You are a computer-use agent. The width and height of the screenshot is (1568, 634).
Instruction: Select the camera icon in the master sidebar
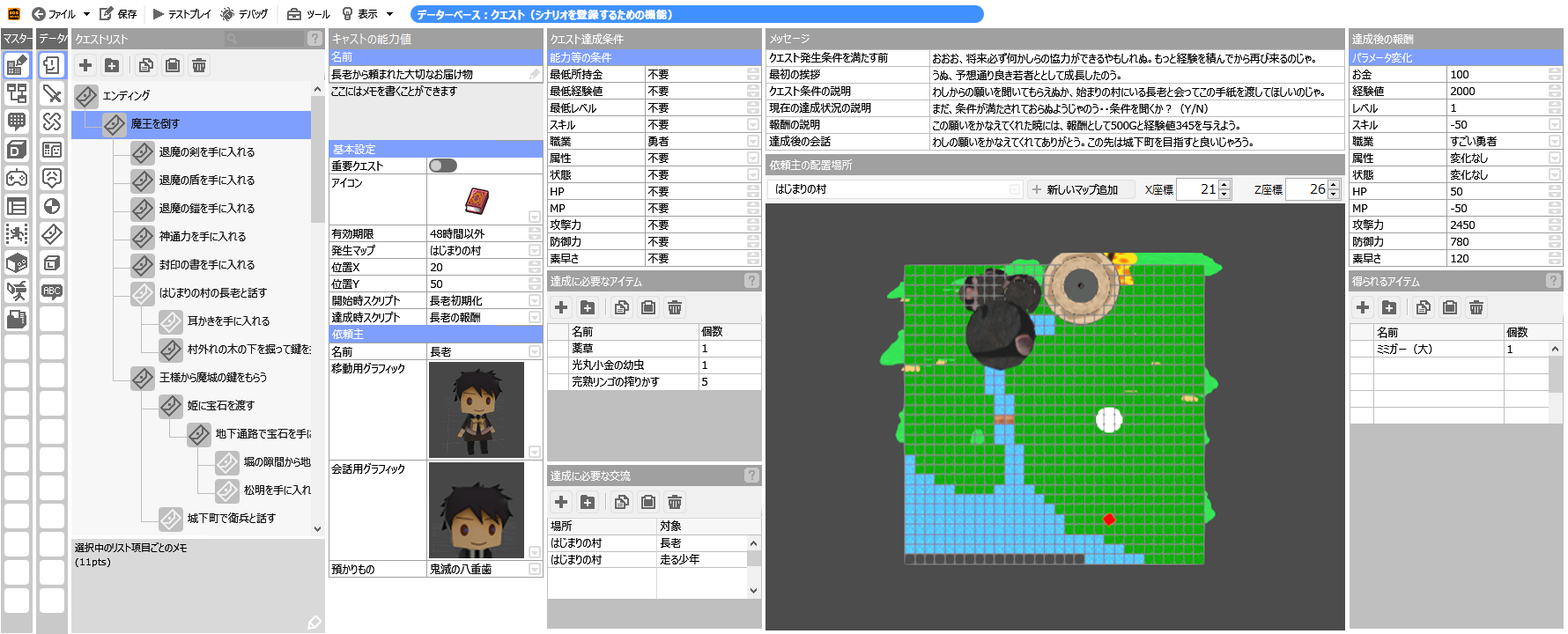coord(17,291)
